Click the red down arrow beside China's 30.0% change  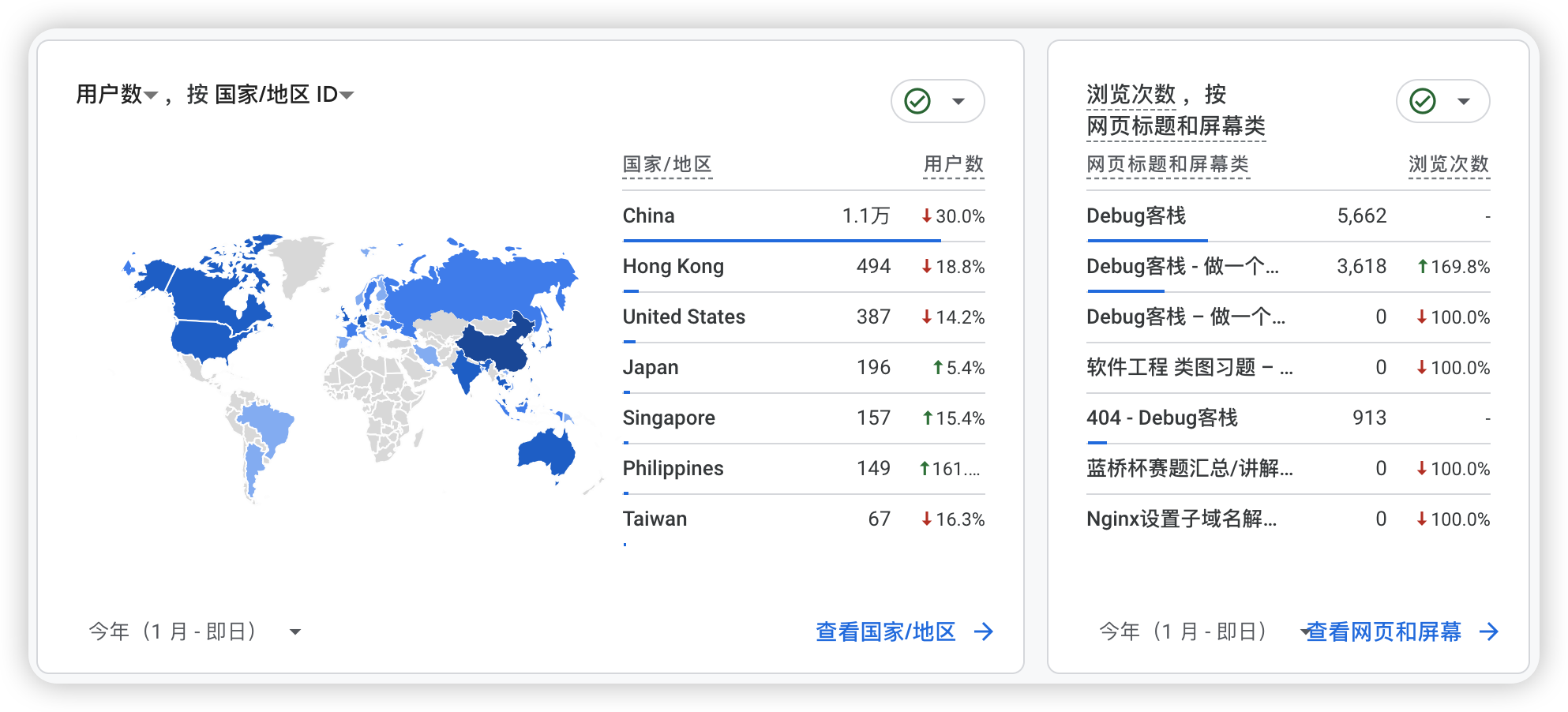(x=925, y=215)
